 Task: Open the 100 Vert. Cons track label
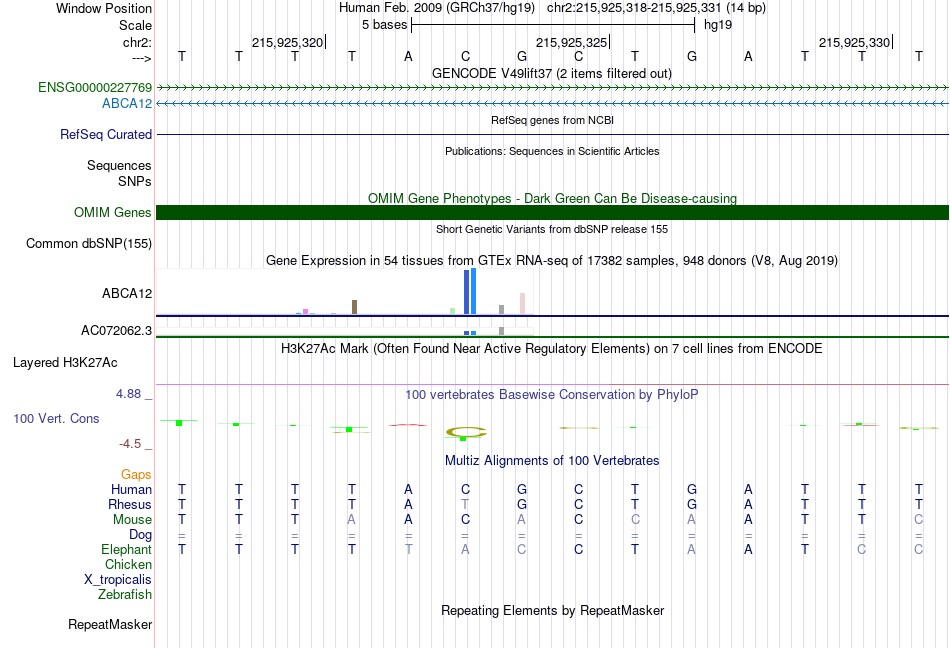(56, 418)
